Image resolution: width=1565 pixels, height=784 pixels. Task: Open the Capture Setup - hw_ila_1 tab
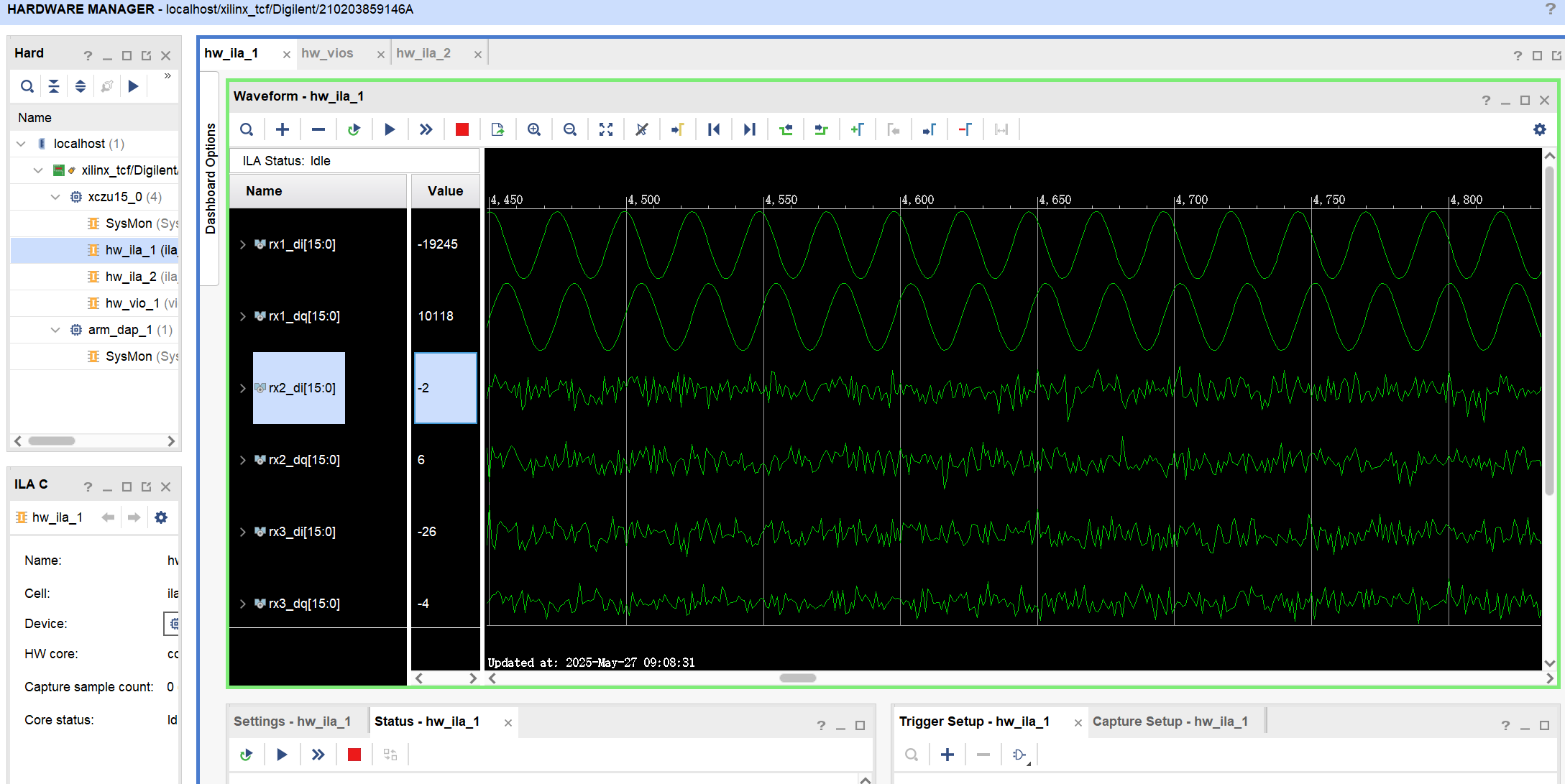[1170, 721]
